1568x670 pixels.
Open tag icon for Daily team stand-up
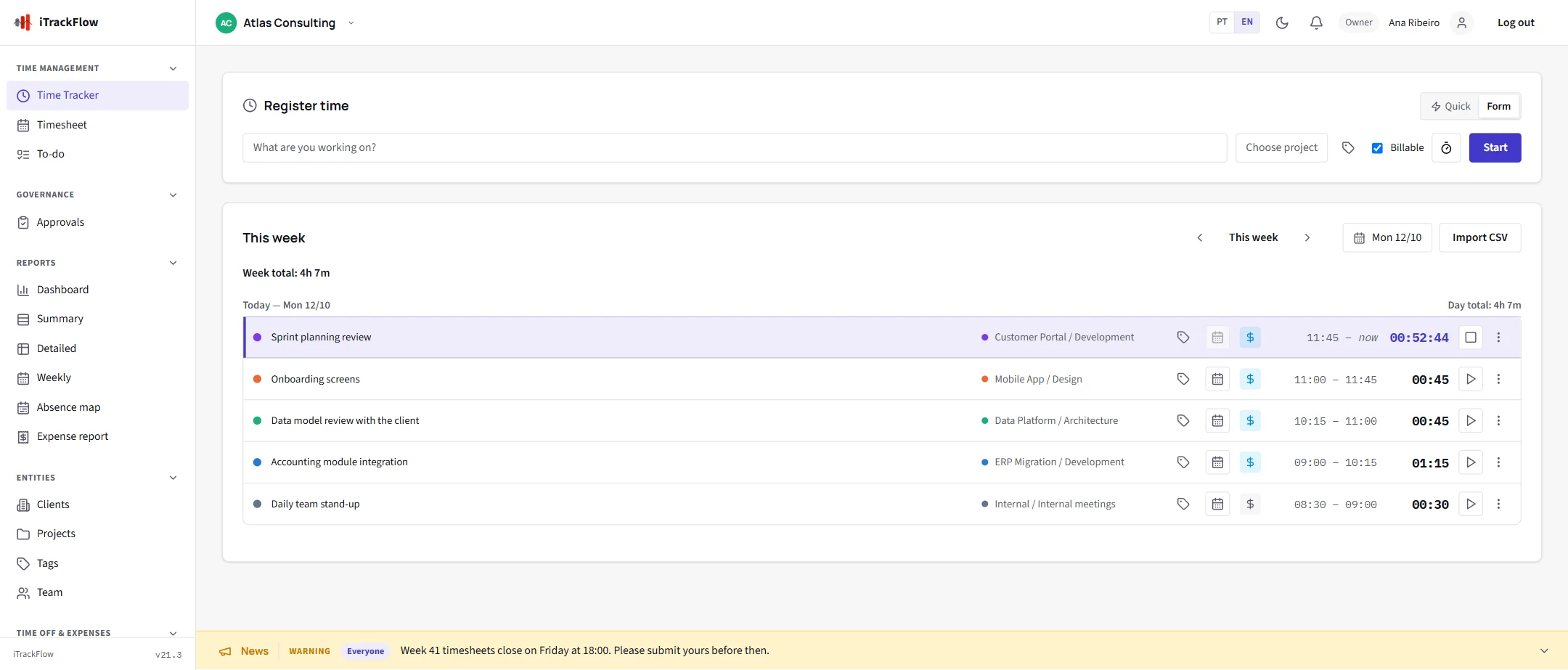tap(1183, 504)
